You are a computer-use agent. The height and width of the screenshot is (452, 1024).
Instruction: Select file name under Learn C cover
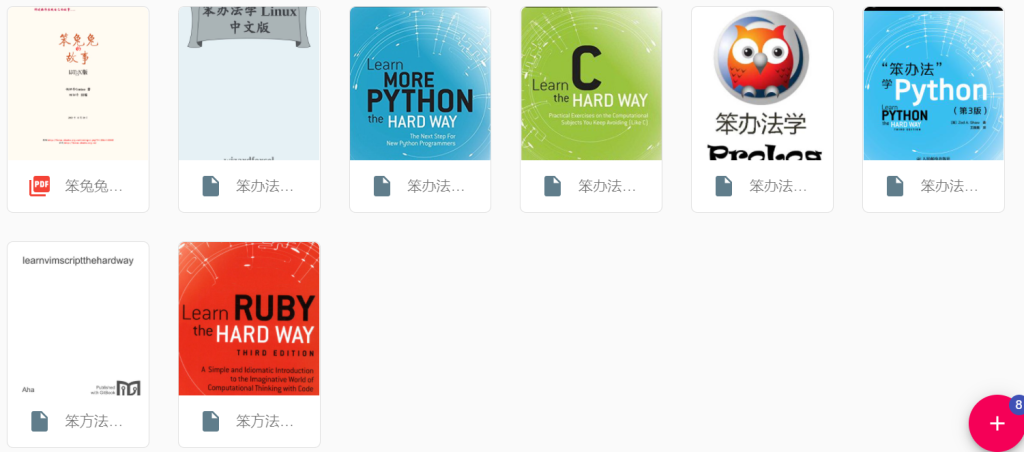[607, 186]
